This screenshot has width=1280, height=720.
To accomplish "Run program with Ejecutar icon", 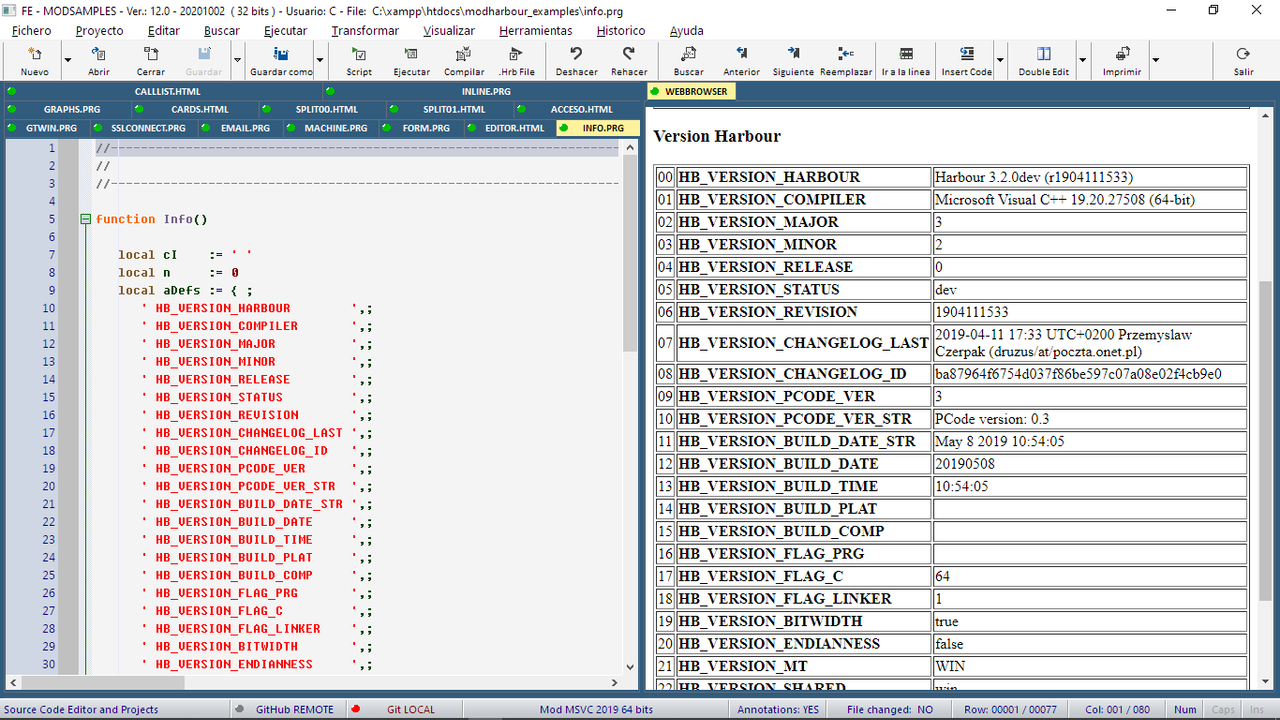I will pyautogui.click(x=411, y=60).
